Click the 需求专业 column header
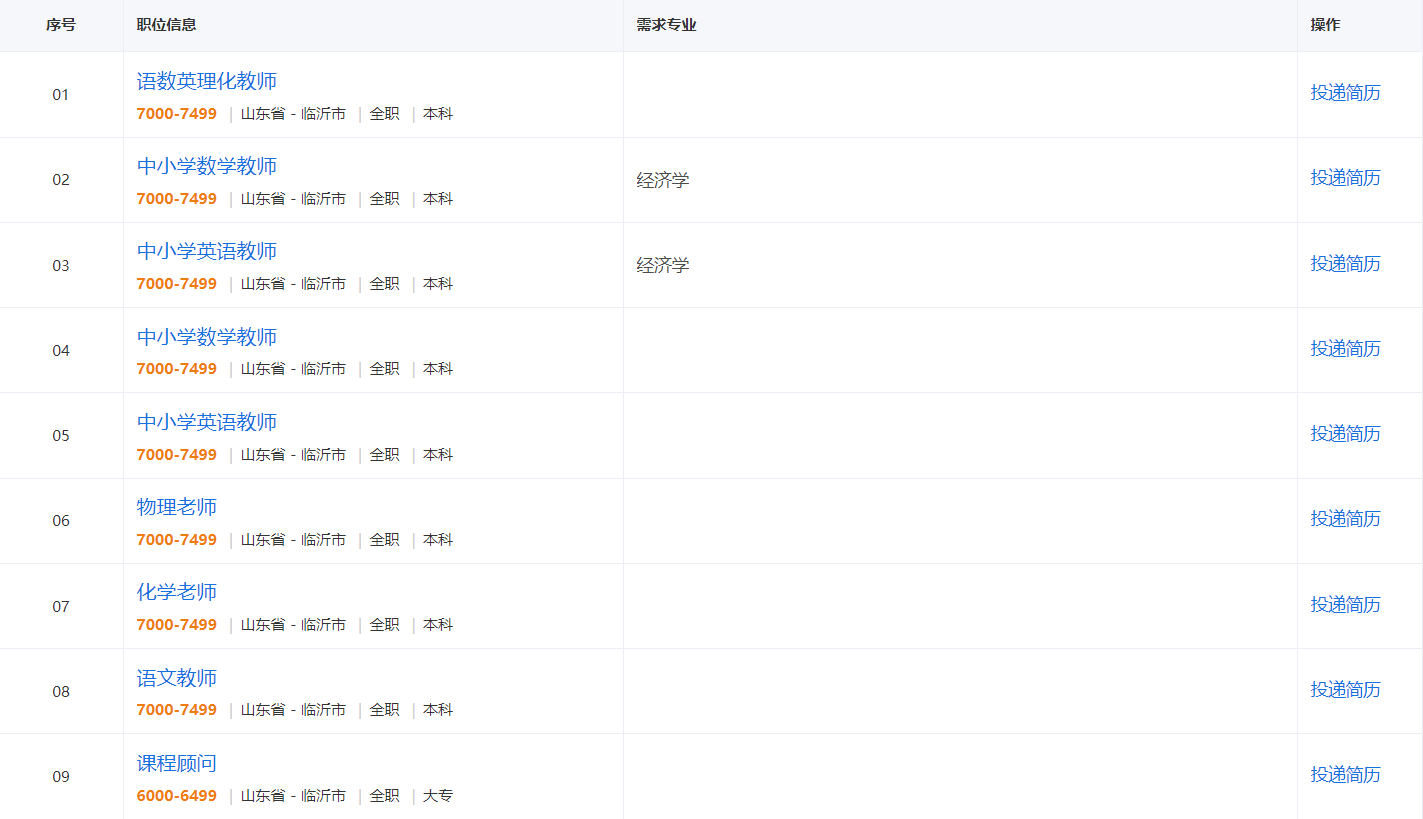This screenshot has width=1423, height=819. coord(666,25)
